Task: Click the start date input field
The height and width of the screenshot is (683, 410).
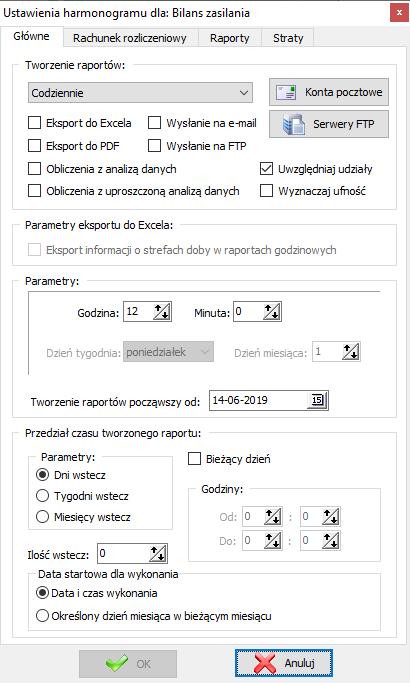Action: [258, 400]
